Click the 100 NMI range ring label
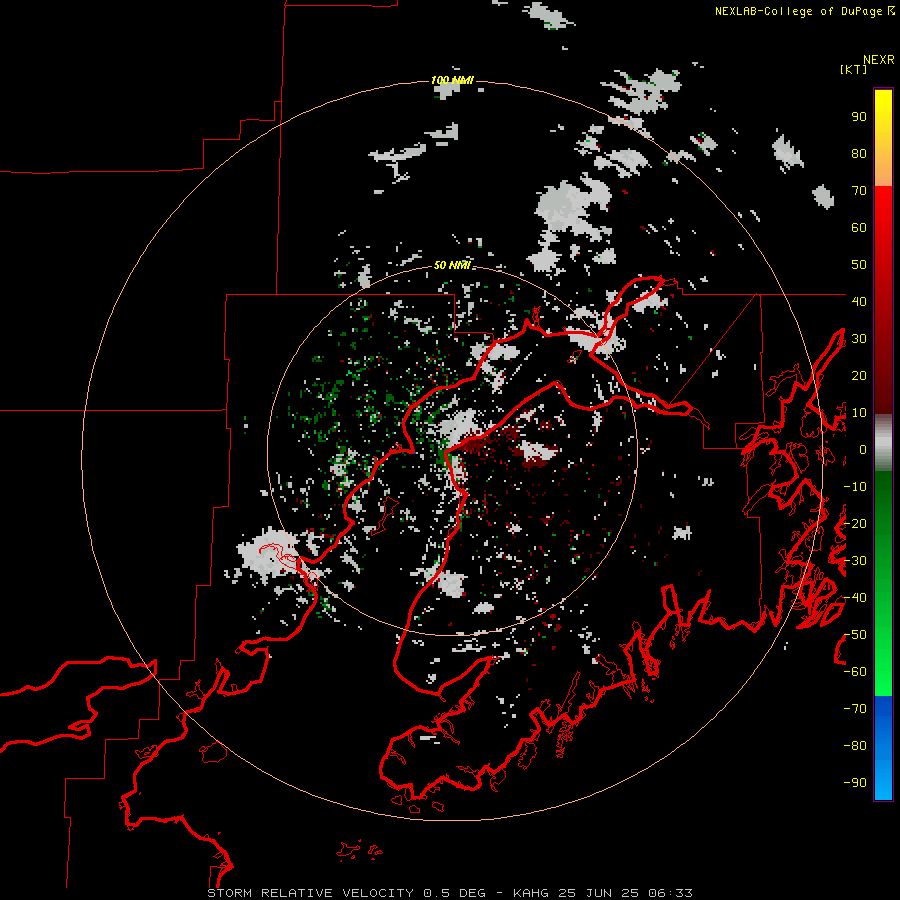The height and width of the screenshot is (900, 900). pyautogui.click(x=452, y=80)
